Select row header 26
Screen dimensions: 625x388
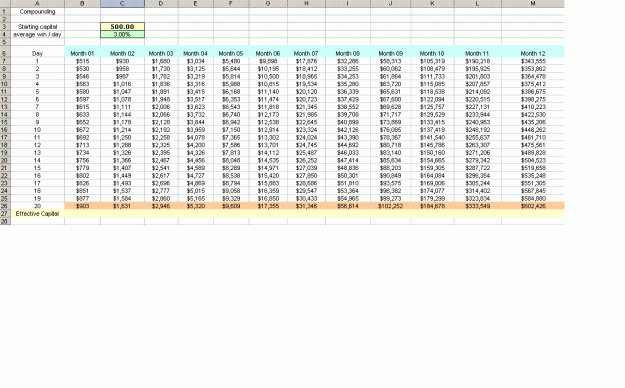(x=5, y=206)
